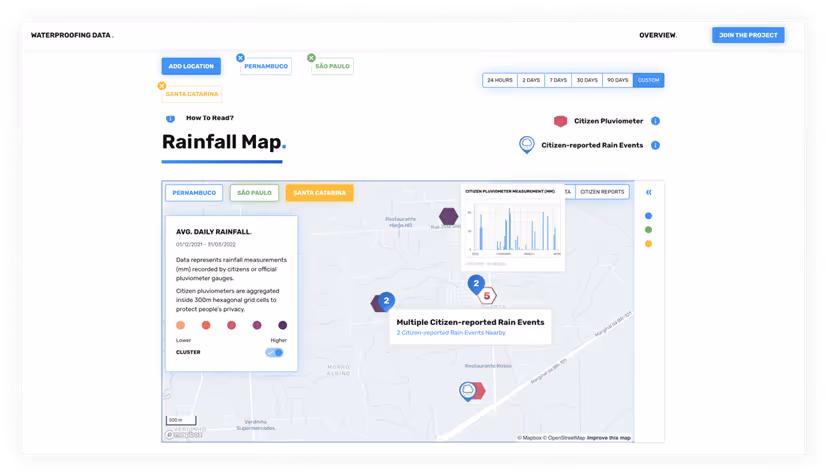Switch map to Santa Catarina tab
Screen dimensions: 826x476
(x=319, y=193)
